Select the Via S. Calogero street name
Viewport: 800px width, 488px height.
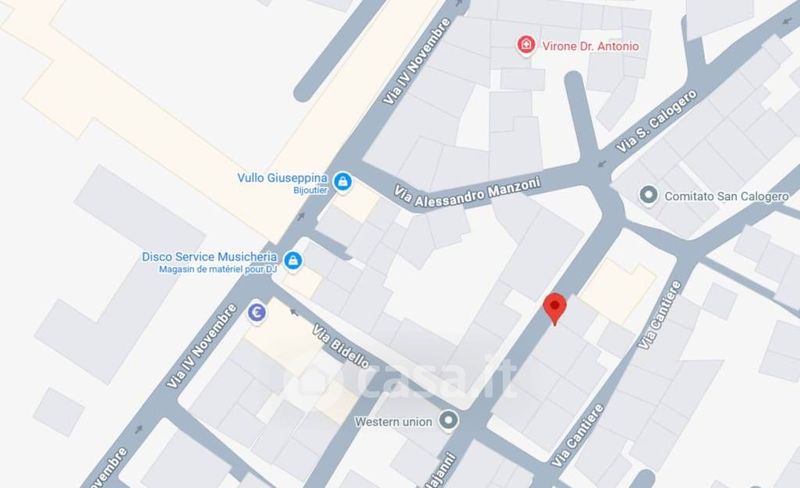pyautogui.click(x=657, y=121)
